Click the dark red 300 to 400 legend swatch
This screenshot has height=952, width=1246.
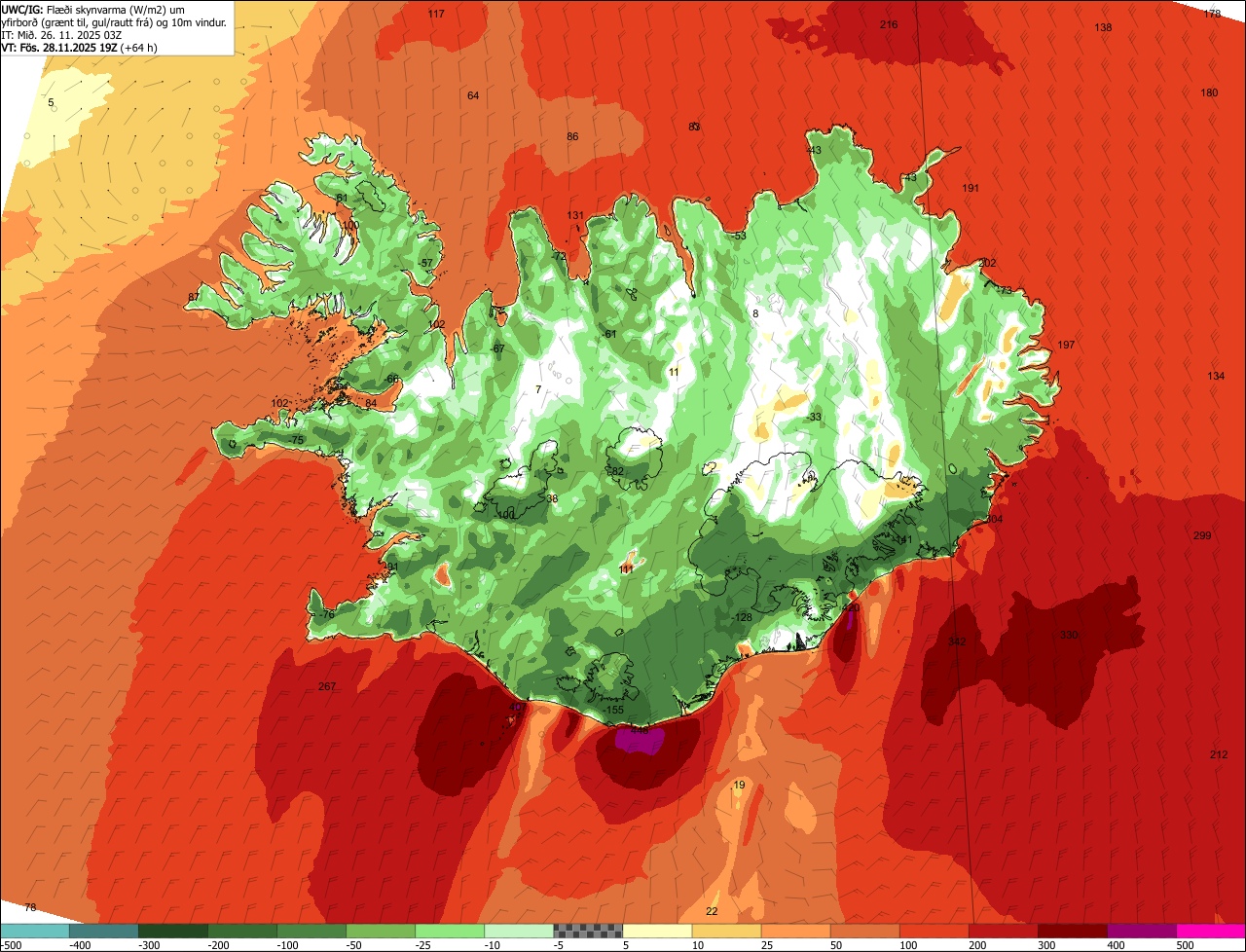coord(1073,931)
